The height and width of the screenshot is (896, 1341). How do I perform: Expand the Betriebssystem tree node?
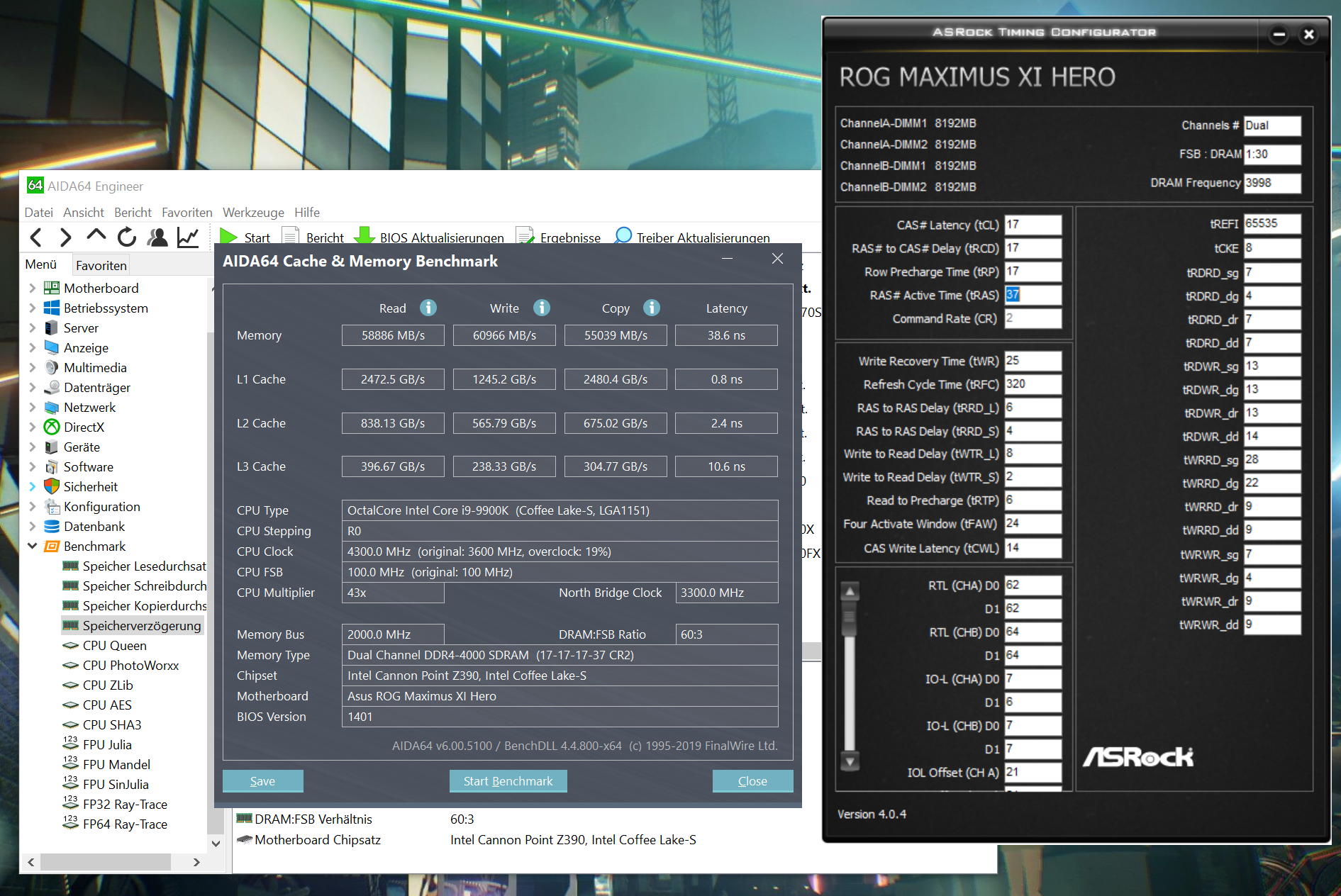[x=32, y=308]
